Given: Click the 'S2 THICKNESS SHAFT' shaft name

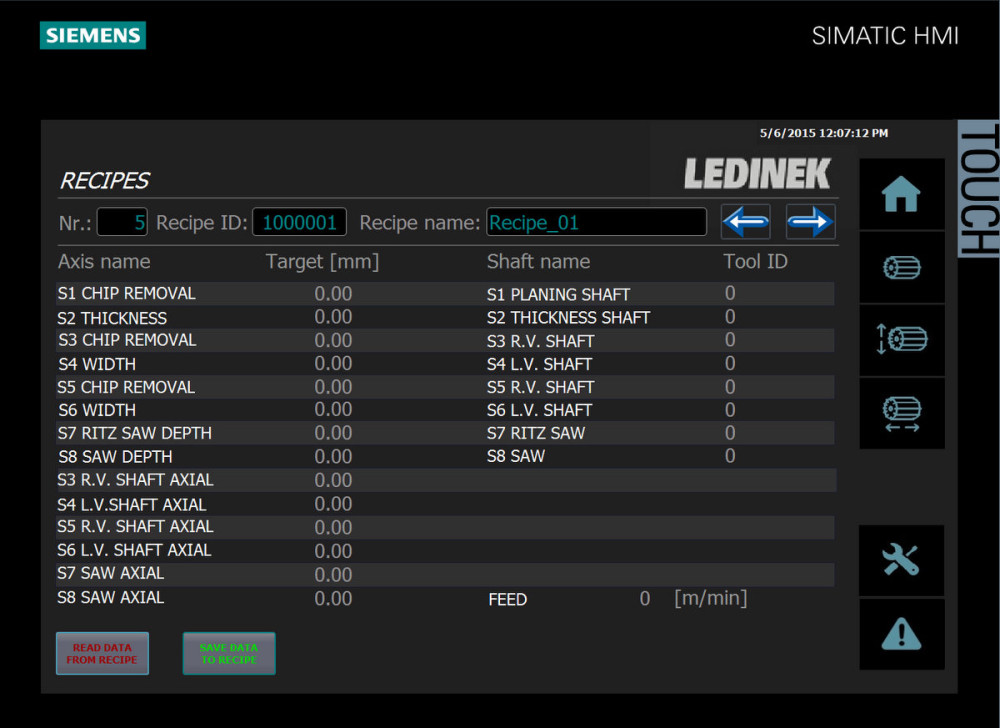Looking at the screenshot, I should pos(569,317).
